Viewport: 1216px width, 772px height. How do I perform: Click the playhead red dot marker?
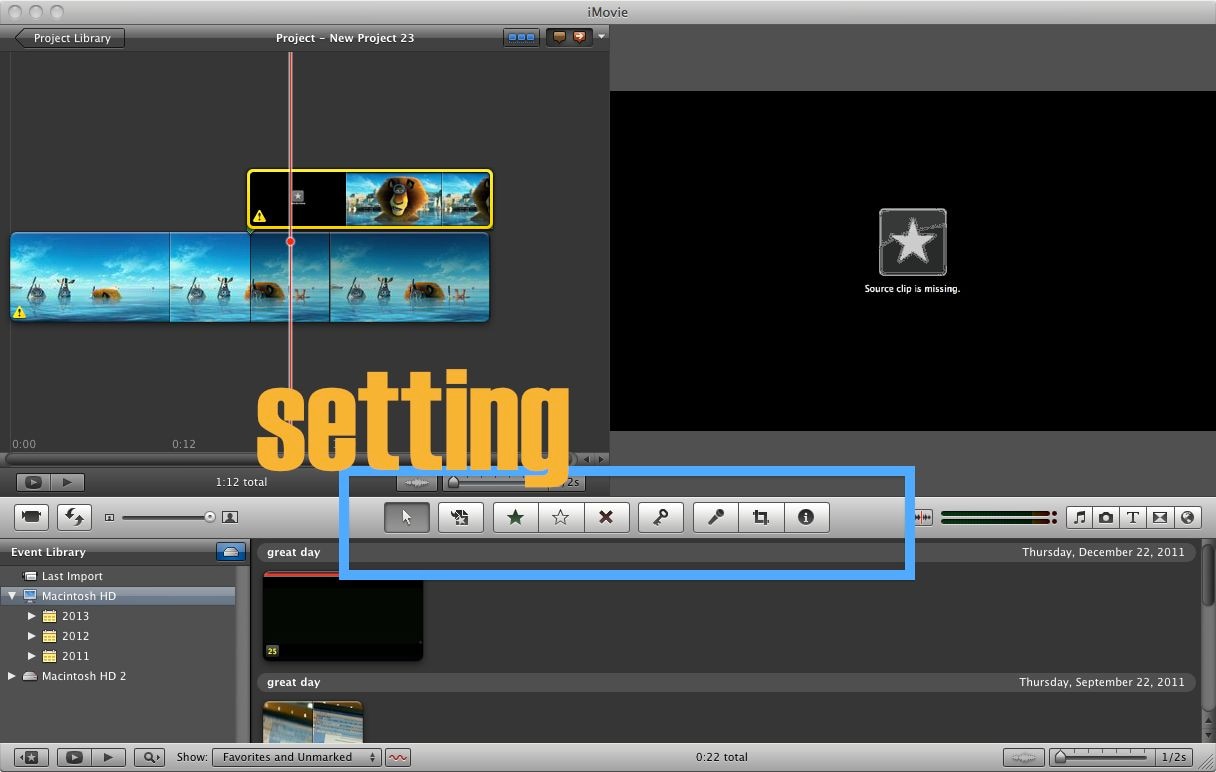point(290,241)
